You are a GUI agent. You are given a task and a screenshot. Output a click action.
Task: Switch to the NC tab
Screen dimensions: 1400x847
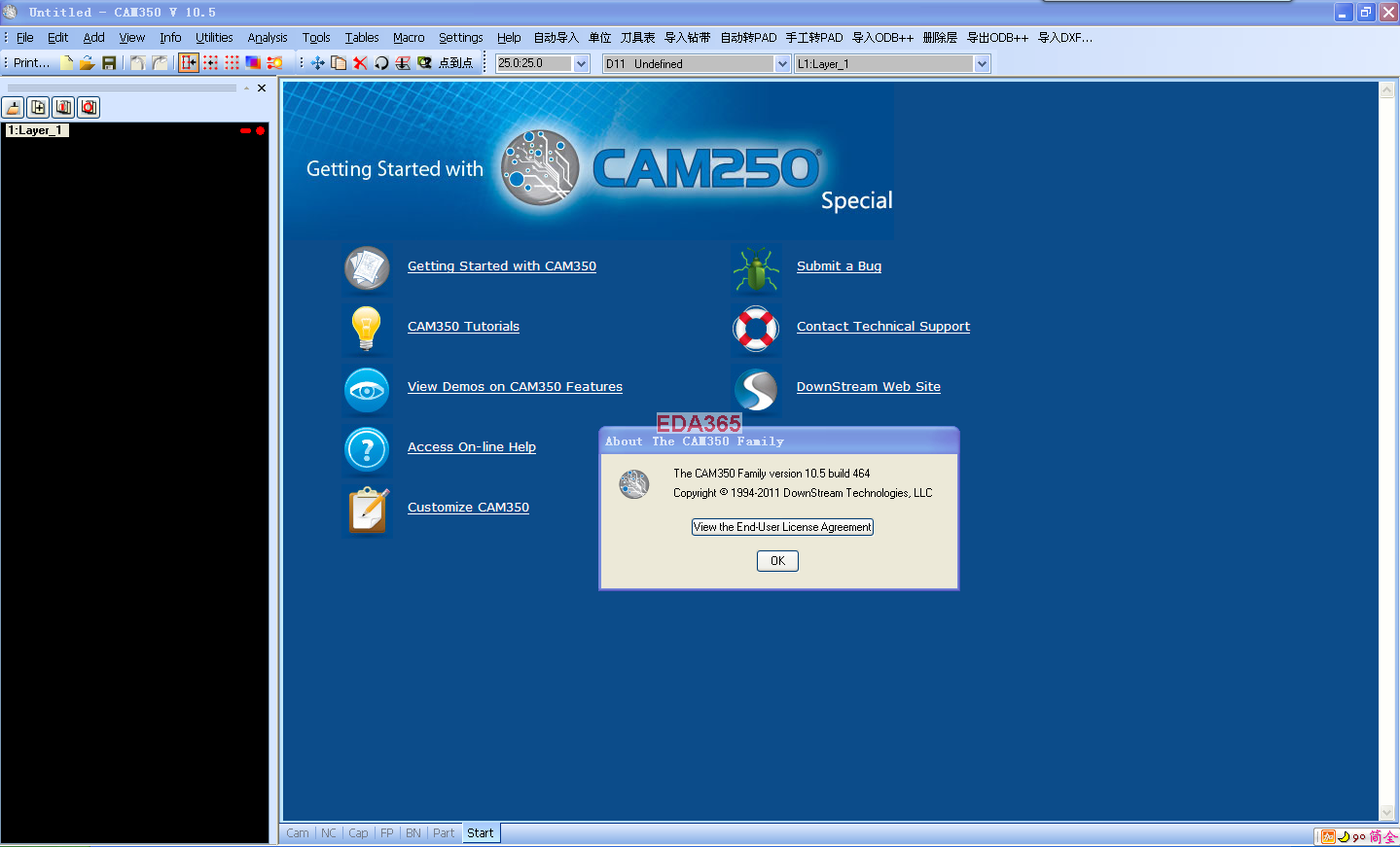tap(329, 833)
